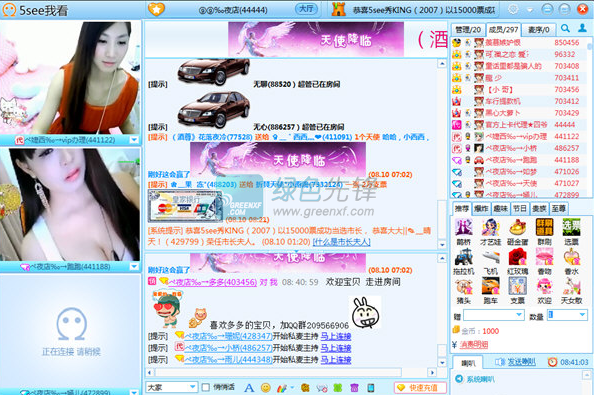Image resolution: width=594 pixels, height=395 pixels.
Task: Click the mobile phone icon in chat toolbar
Action: (371, 387)
